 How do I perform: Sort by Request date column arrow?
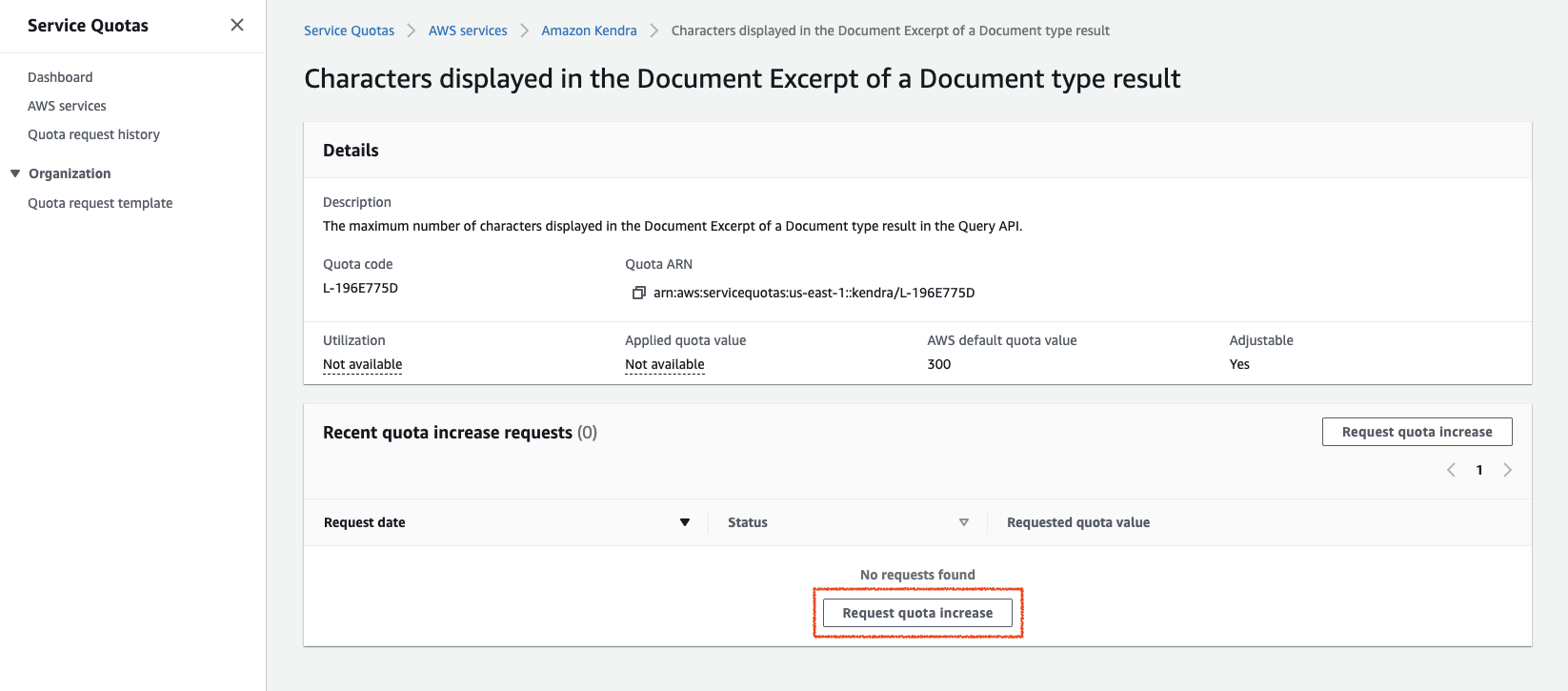(684, 522)
